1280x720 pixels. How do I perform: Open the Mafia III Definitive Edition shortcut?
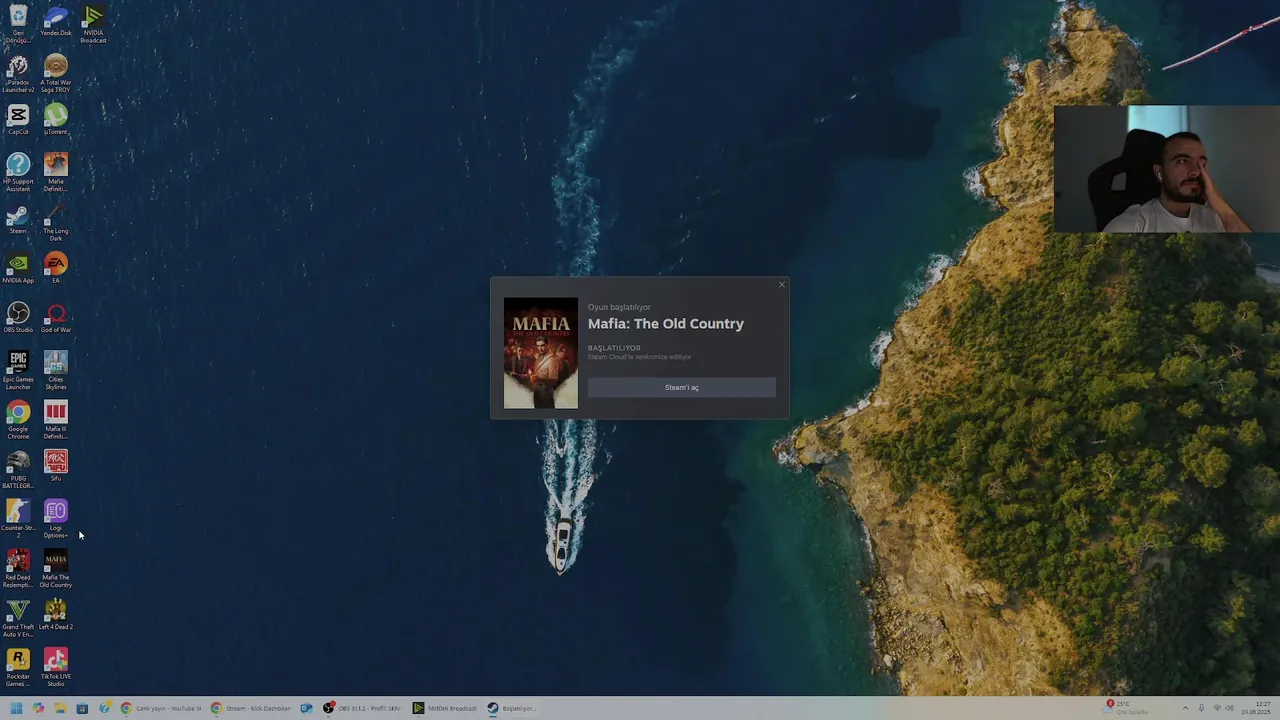(x=56, y=420)
